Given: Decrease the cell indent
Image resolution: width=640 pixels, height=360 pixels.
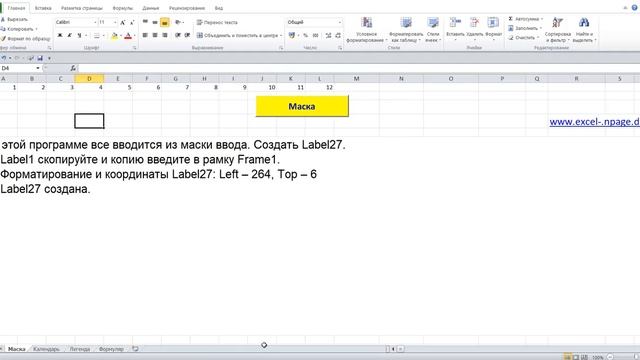Looking at the screenshot, I should coord(178,36).
